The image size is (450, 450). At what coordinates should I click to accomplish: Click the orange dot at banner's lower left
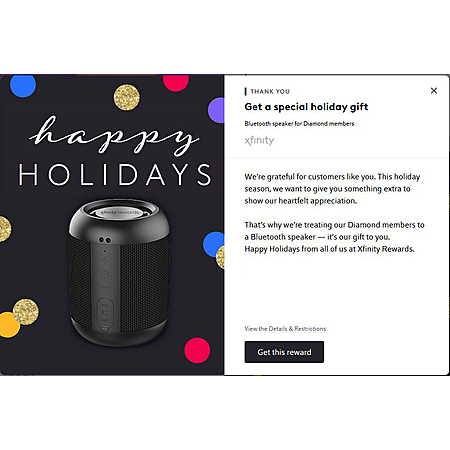point(8,325)
